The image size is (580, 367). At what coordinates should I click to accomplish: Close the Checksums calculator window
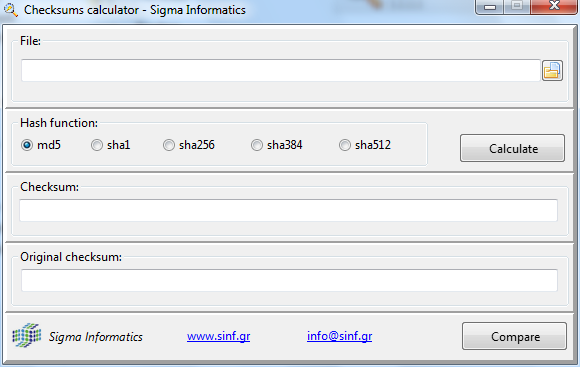[x=554, y=6]
